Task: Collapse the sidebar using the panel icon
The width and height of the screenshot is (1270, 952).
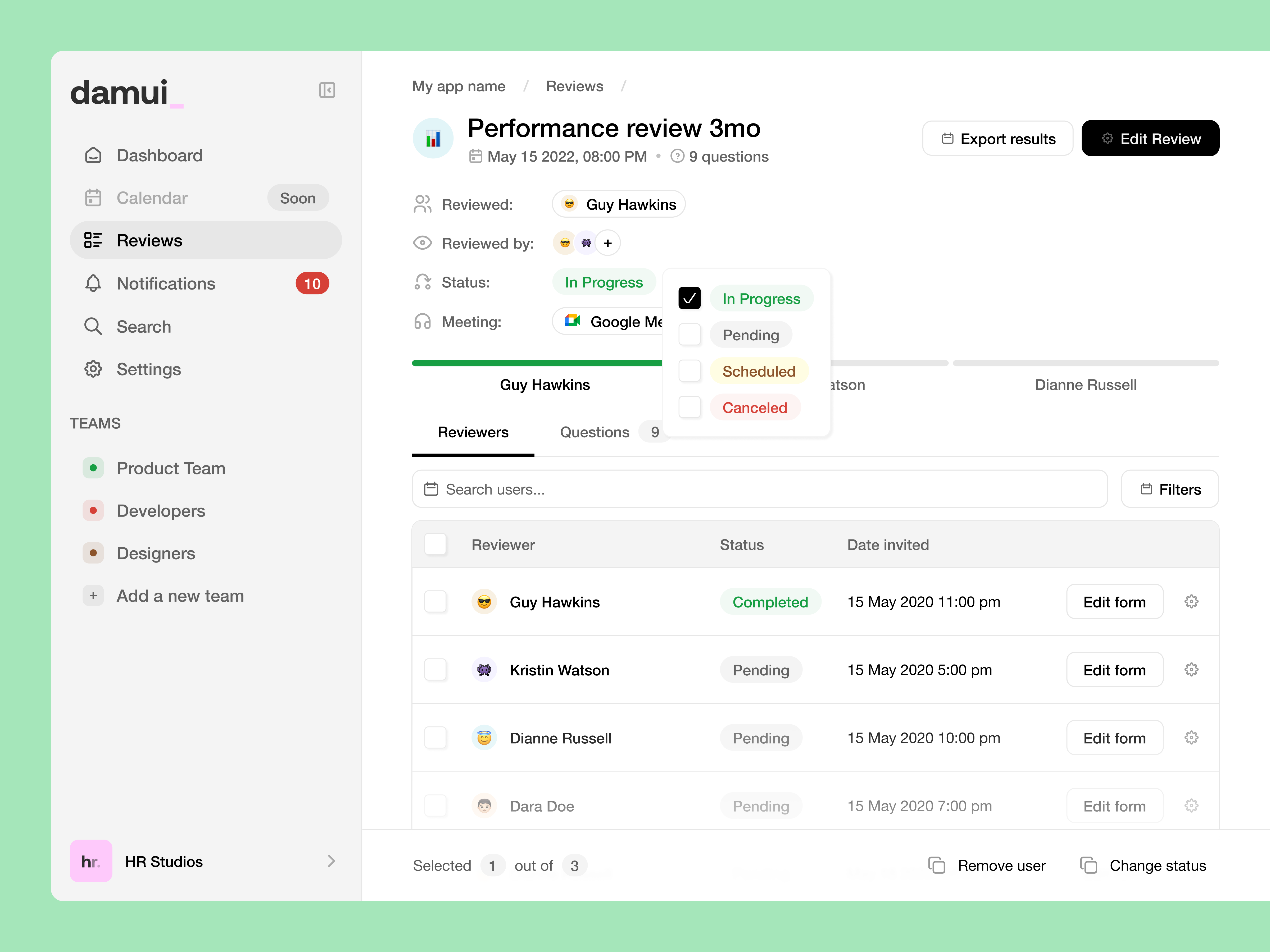Action: click(x=327, y=90)
